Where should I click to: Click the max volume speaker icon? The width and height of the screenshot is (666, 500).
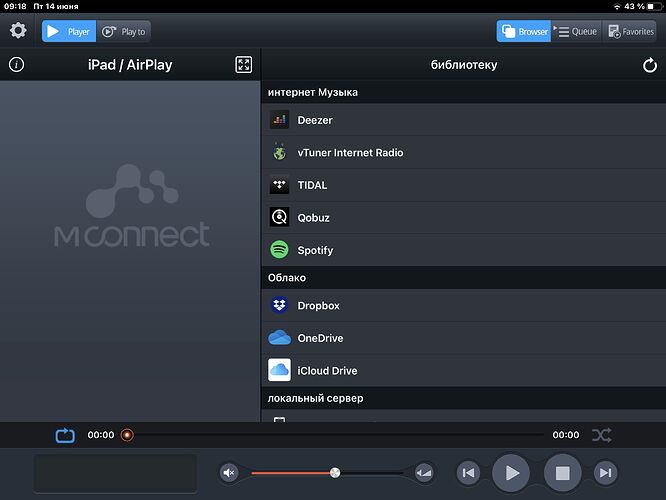[x=424, y=472]
